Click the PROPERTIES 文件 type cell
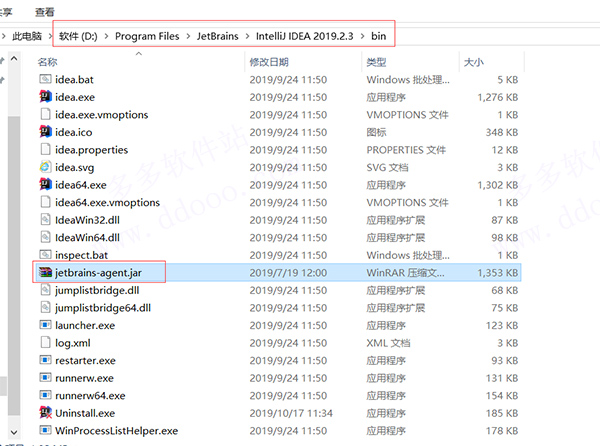 coord(406,150)
